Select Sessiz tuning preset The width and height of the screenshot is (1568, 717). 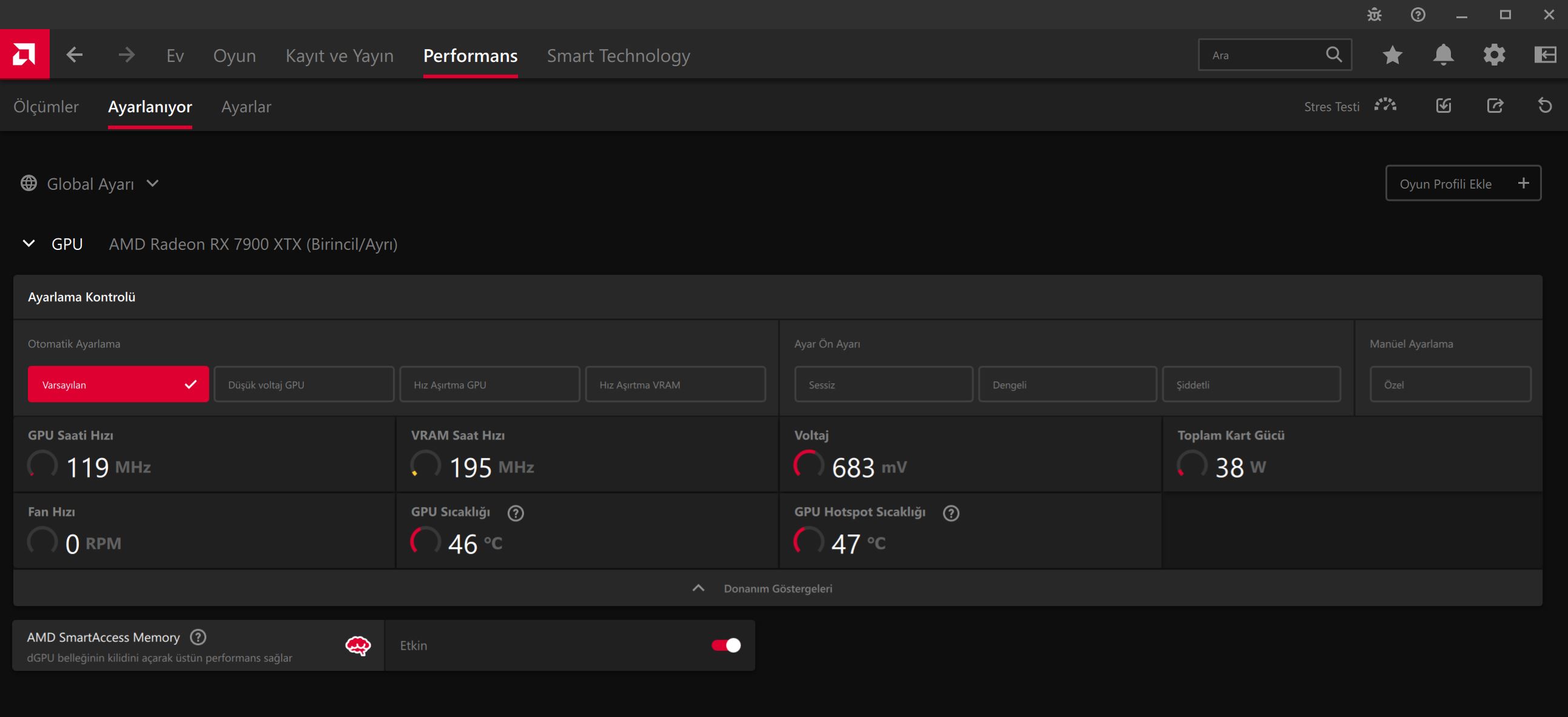(883, 384)
